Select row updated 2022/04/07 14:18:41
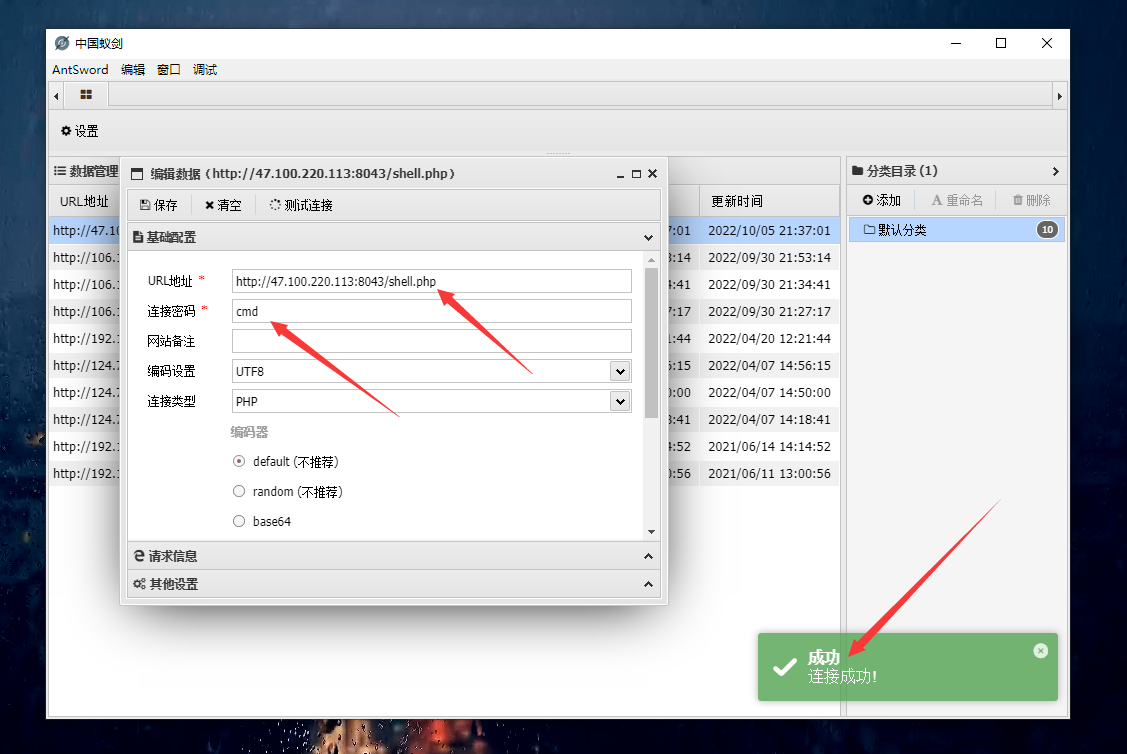The height and width of the screenshot is (754, 1127). [x=769, y=420]
